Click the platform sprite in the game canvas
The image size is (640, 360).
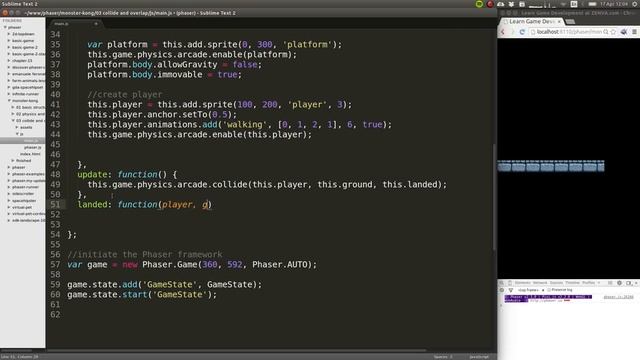coord(551,166)
